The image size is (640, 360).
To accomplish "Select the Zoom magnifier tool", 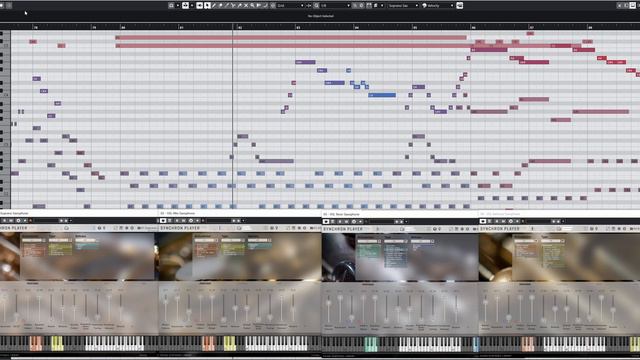I will pyautogui.click(x=252, y=5).
